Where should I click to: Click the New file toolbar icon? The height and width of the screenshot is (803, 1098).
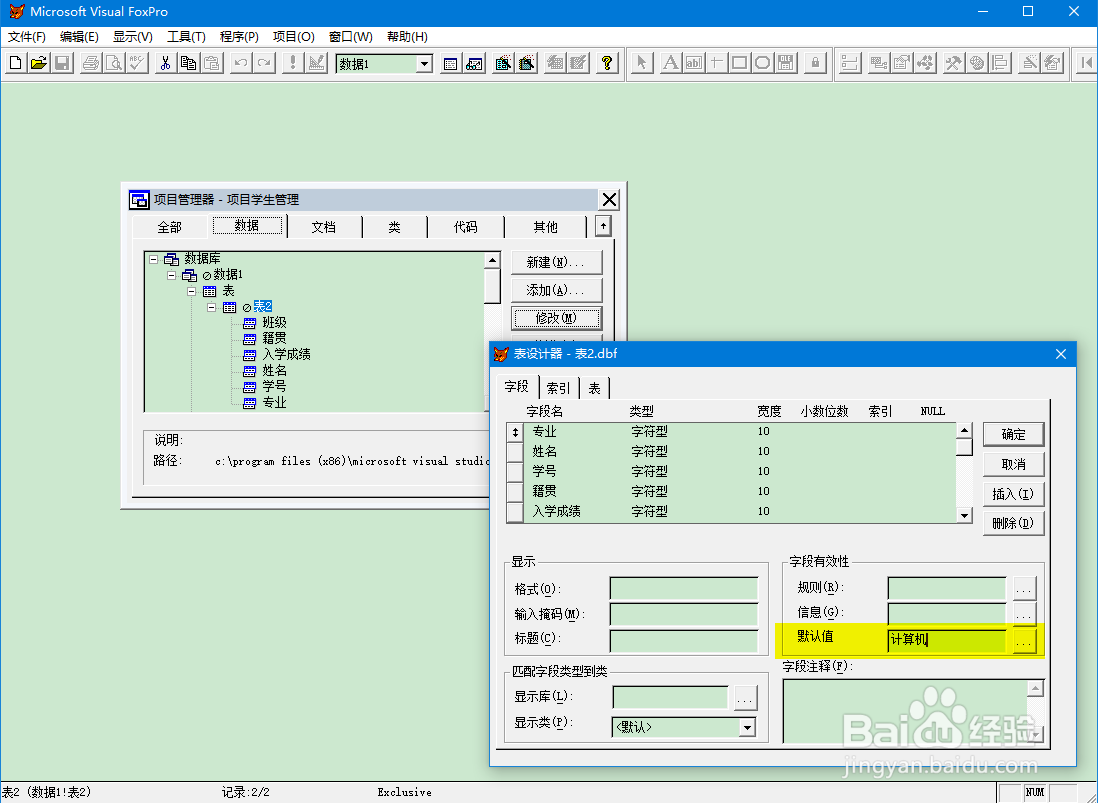[x=15, y=63]
